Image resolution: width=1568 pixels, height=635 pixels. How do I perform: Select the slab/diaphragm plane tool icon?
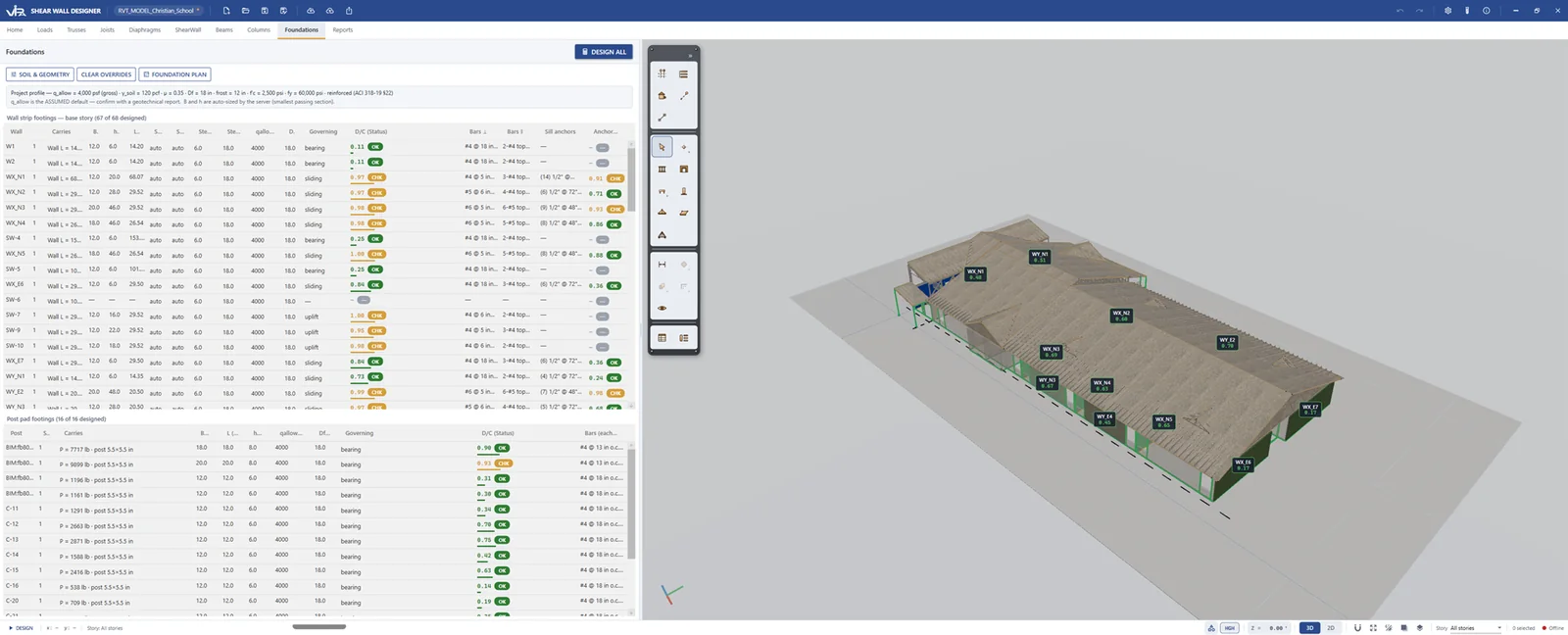[684, 213]
